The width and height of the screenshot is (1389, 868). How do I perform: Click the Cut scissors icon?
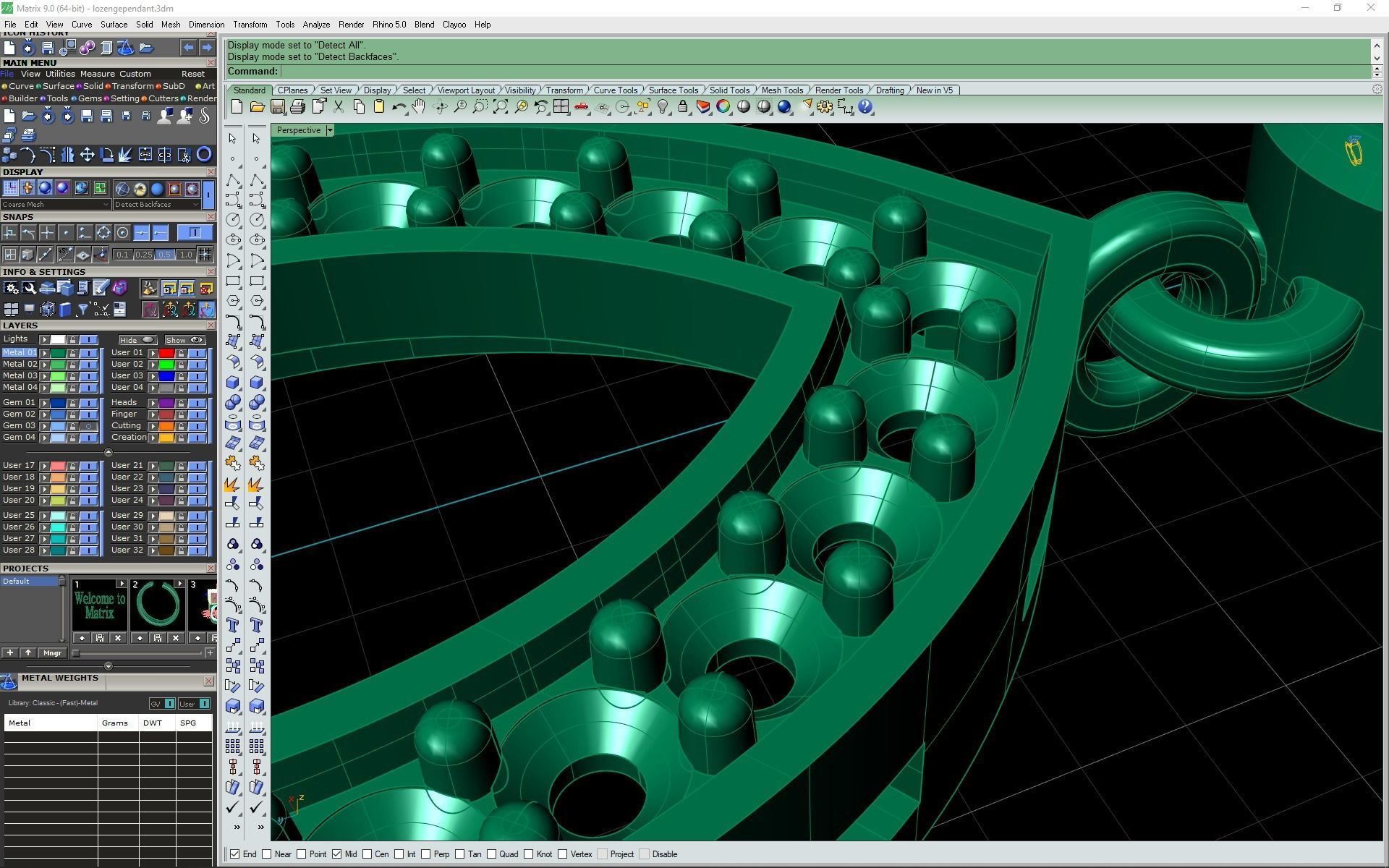(x=338, y=107)
